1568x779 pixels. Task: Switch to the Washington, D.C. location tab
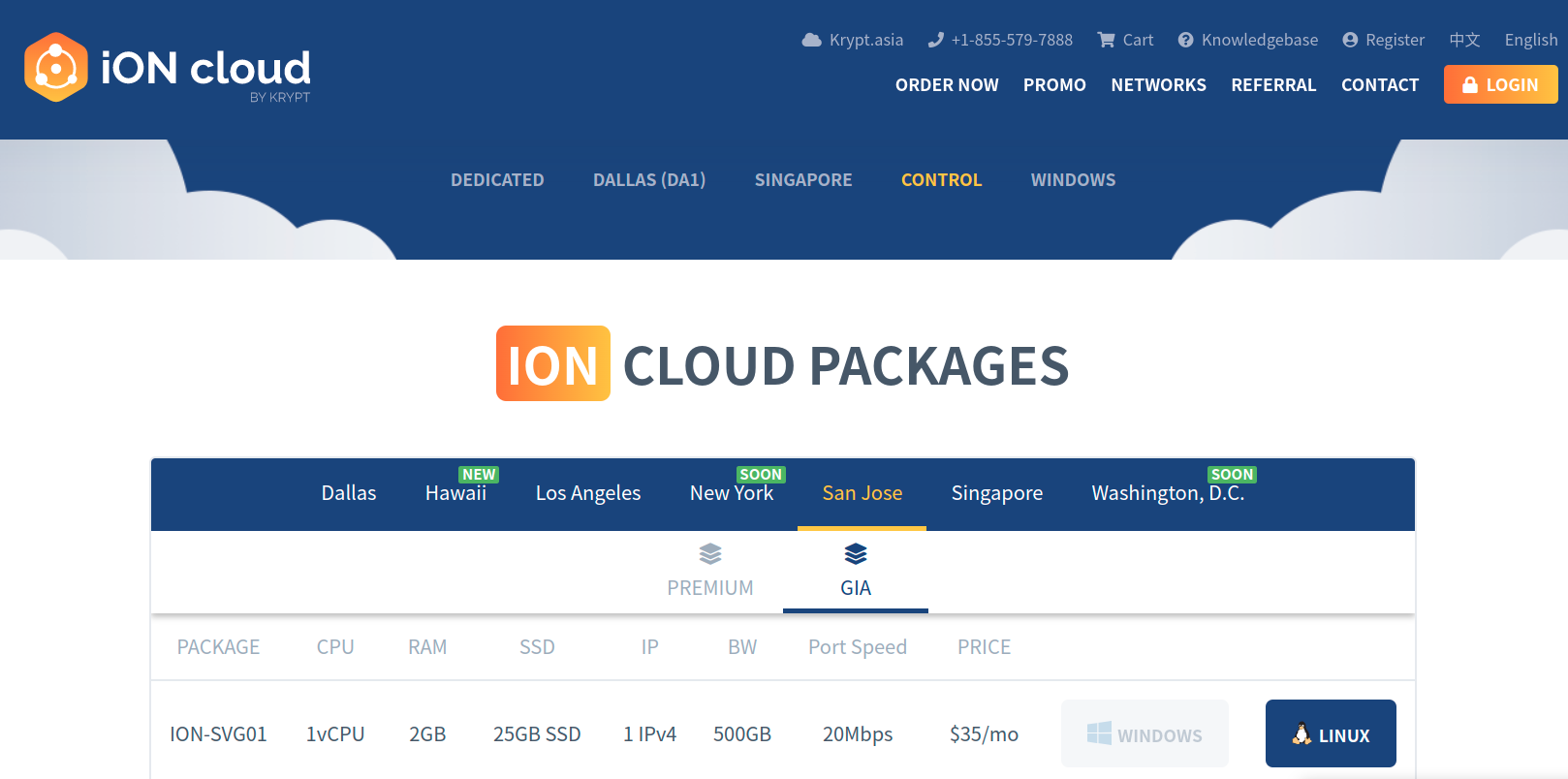pyautogui.click(x=1168, y=493)
